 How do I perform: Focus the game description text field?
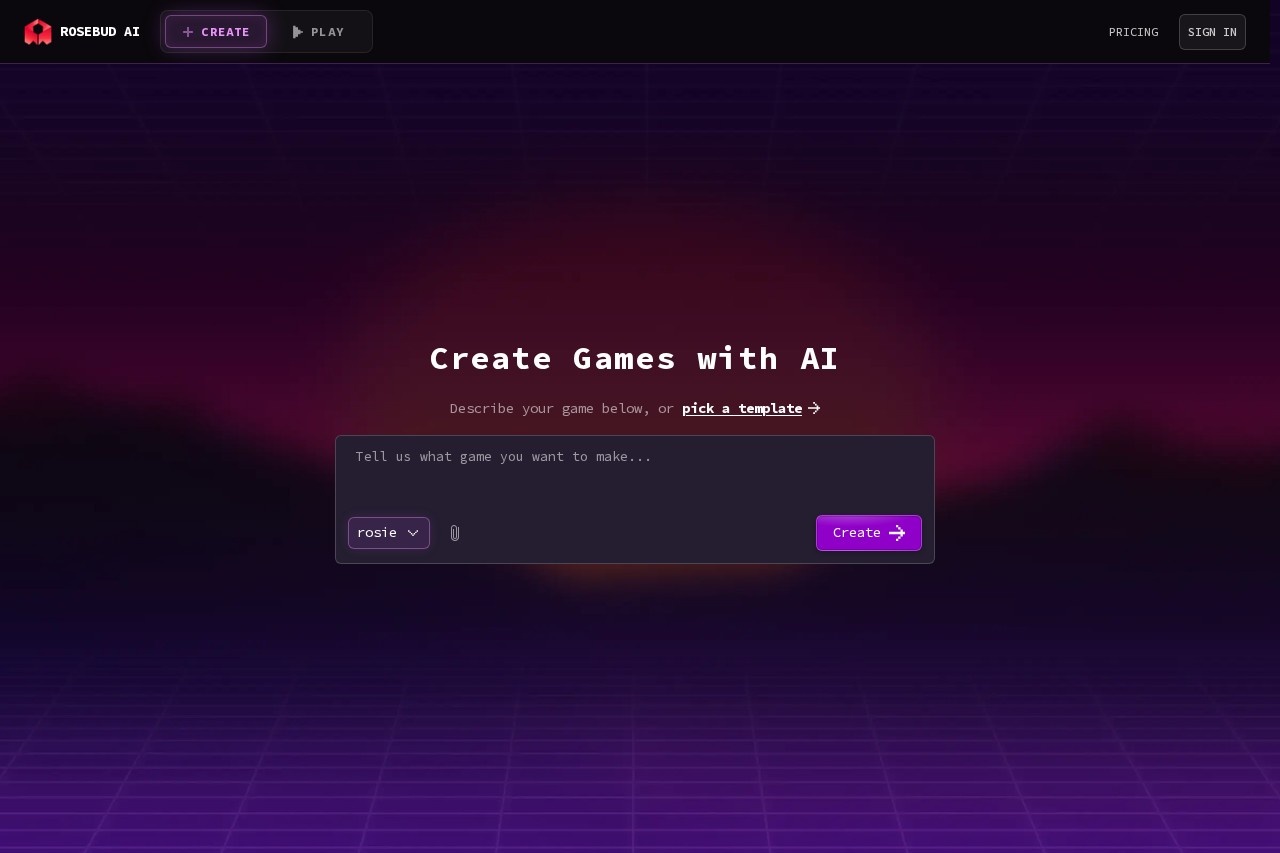[635, 472]
